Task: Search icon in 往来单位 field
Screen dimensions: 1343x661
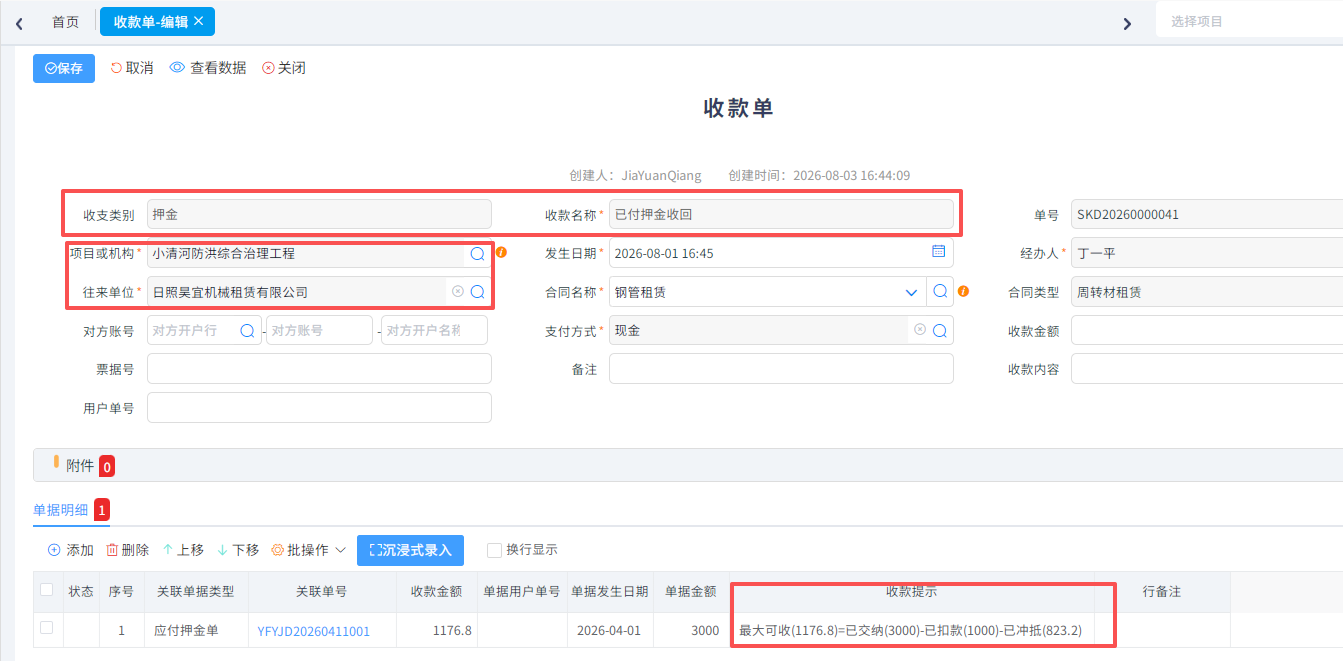Action: pyautogui.click(x=477, y=292)
